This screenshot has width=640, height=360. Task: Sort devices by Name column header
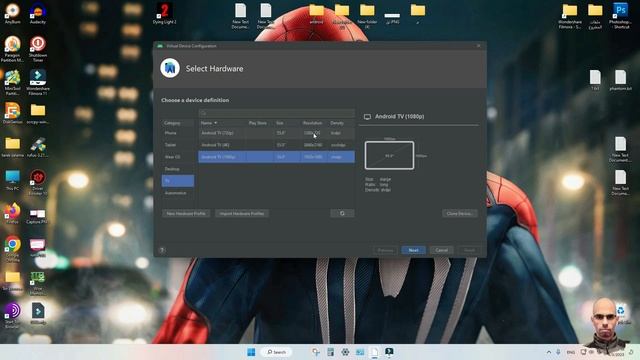click(x=222, y=123)
